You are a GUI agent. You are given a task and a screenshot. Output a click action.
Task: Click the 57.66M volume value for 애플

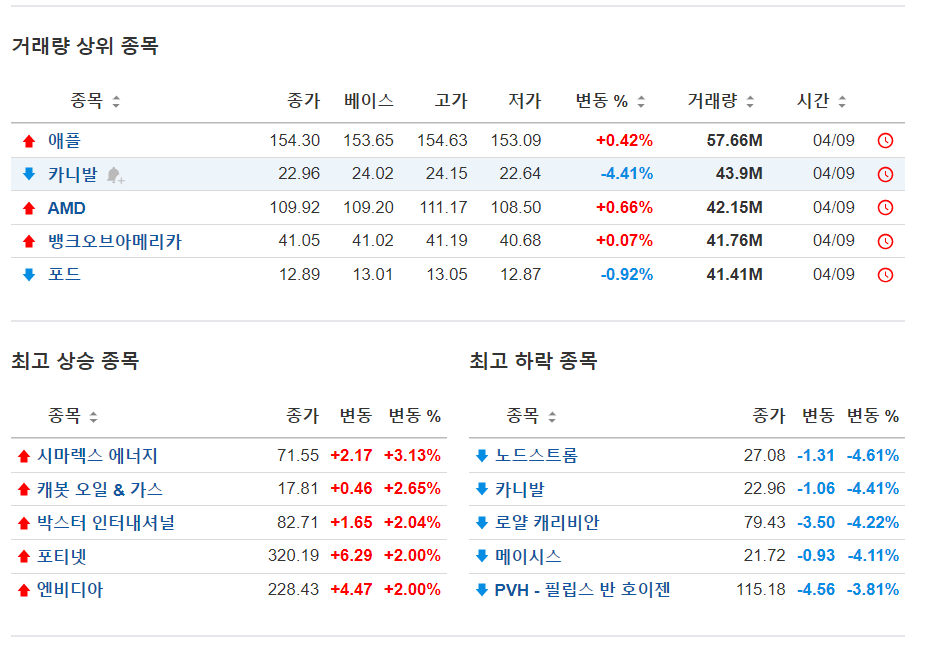pyautogui.click(x=734, y=140)
